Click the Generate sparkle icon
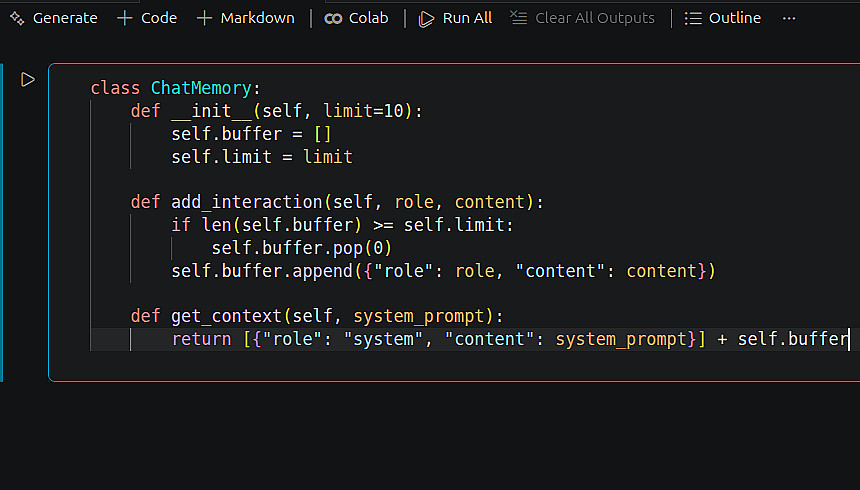 click(x=17, y=18)
